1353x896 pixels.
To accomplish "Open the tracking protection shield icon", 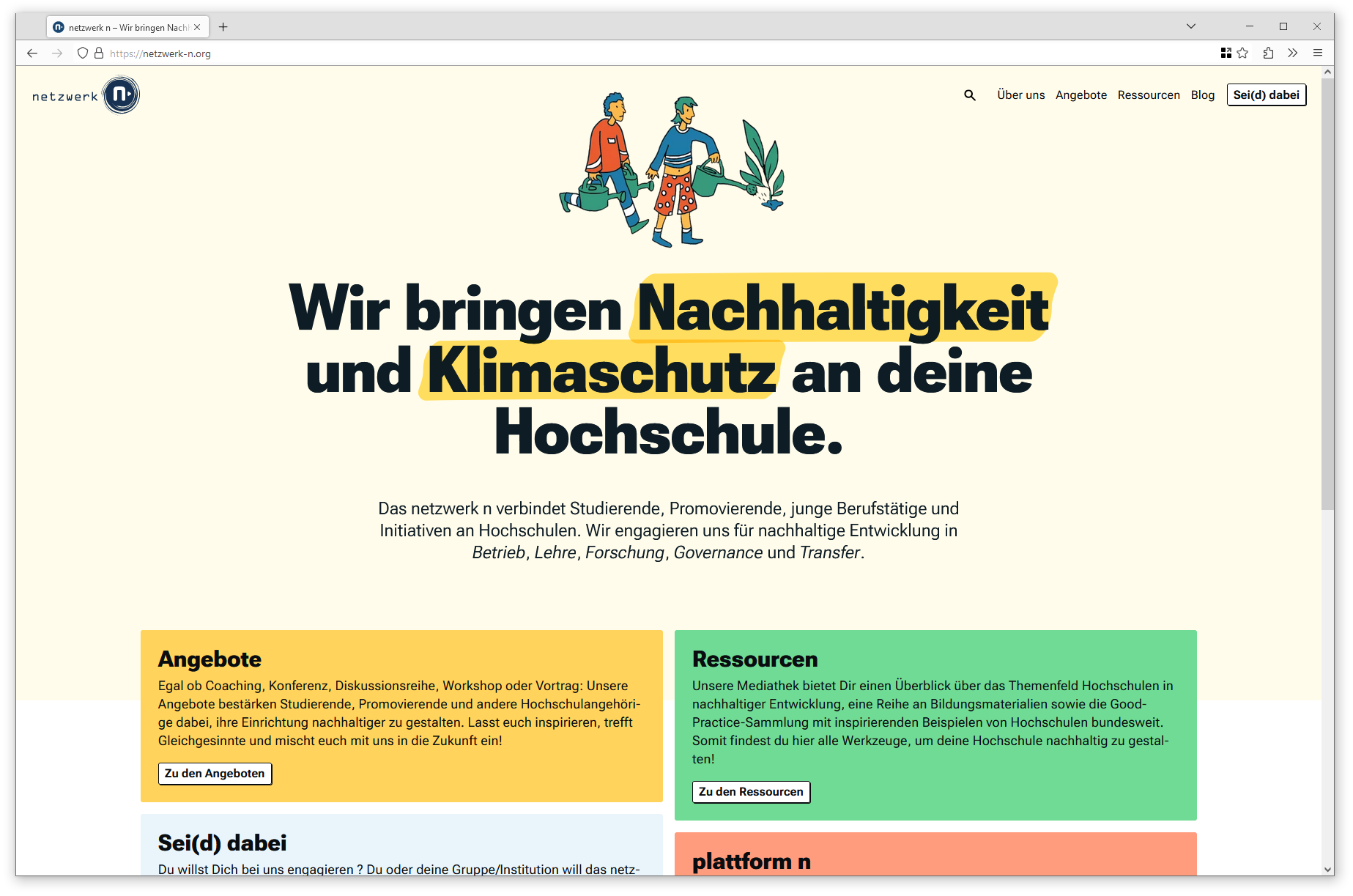I will 83,53.
